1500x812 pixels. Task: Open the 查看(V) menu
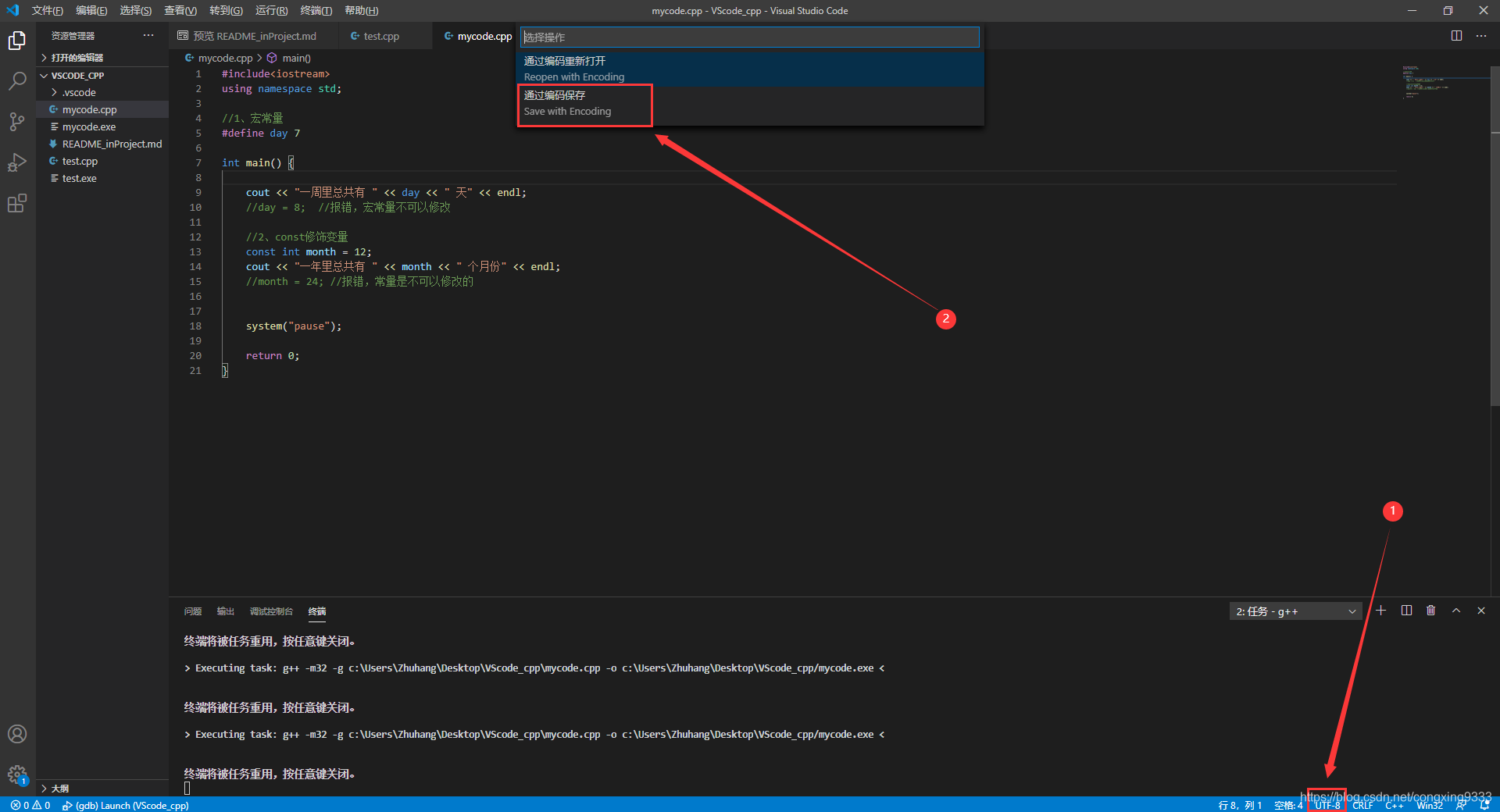pyautogui.click(x=180, y=10)
